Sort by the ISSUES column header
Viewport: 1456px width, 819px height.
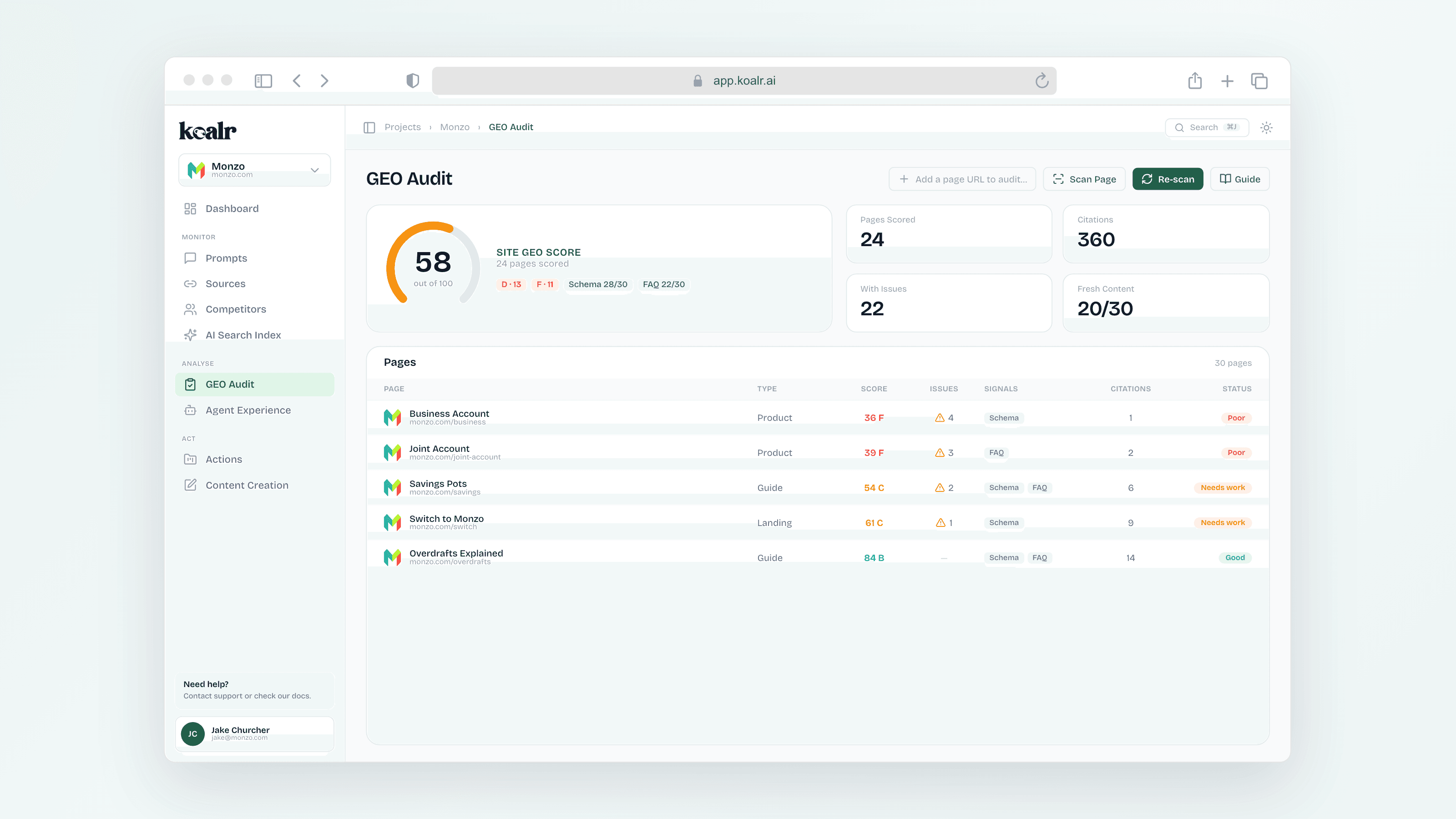click(x=943, y=389)
